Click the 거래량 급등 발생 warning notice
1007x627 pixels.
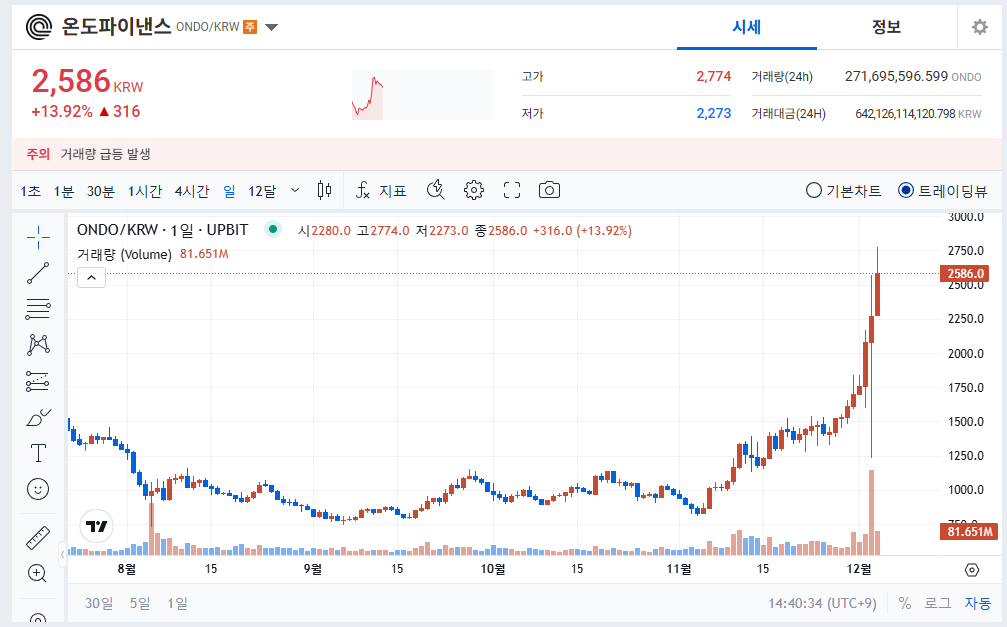pos(105,154)
